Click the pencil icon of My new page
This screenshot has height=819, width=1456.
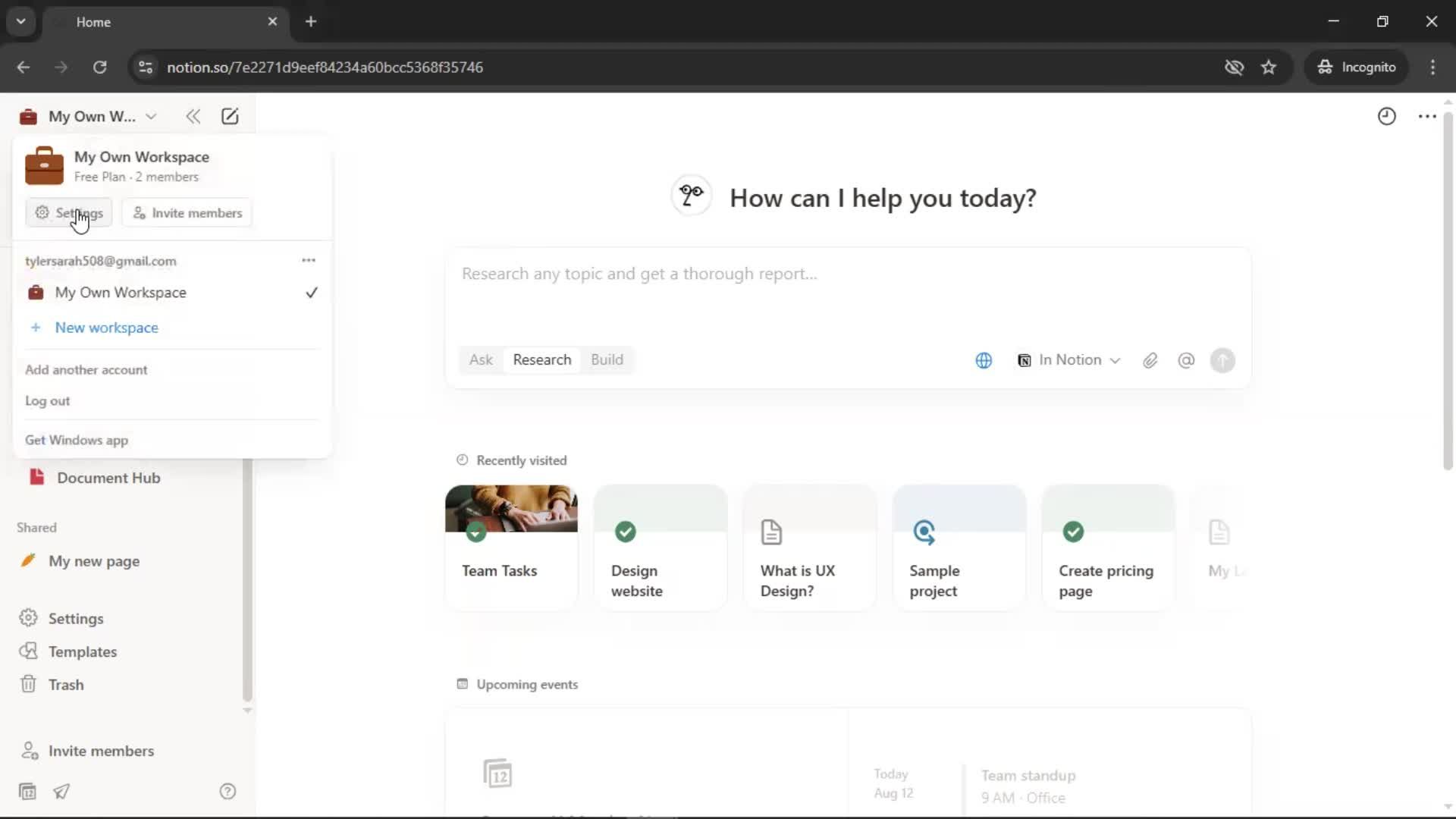(28, 560)
